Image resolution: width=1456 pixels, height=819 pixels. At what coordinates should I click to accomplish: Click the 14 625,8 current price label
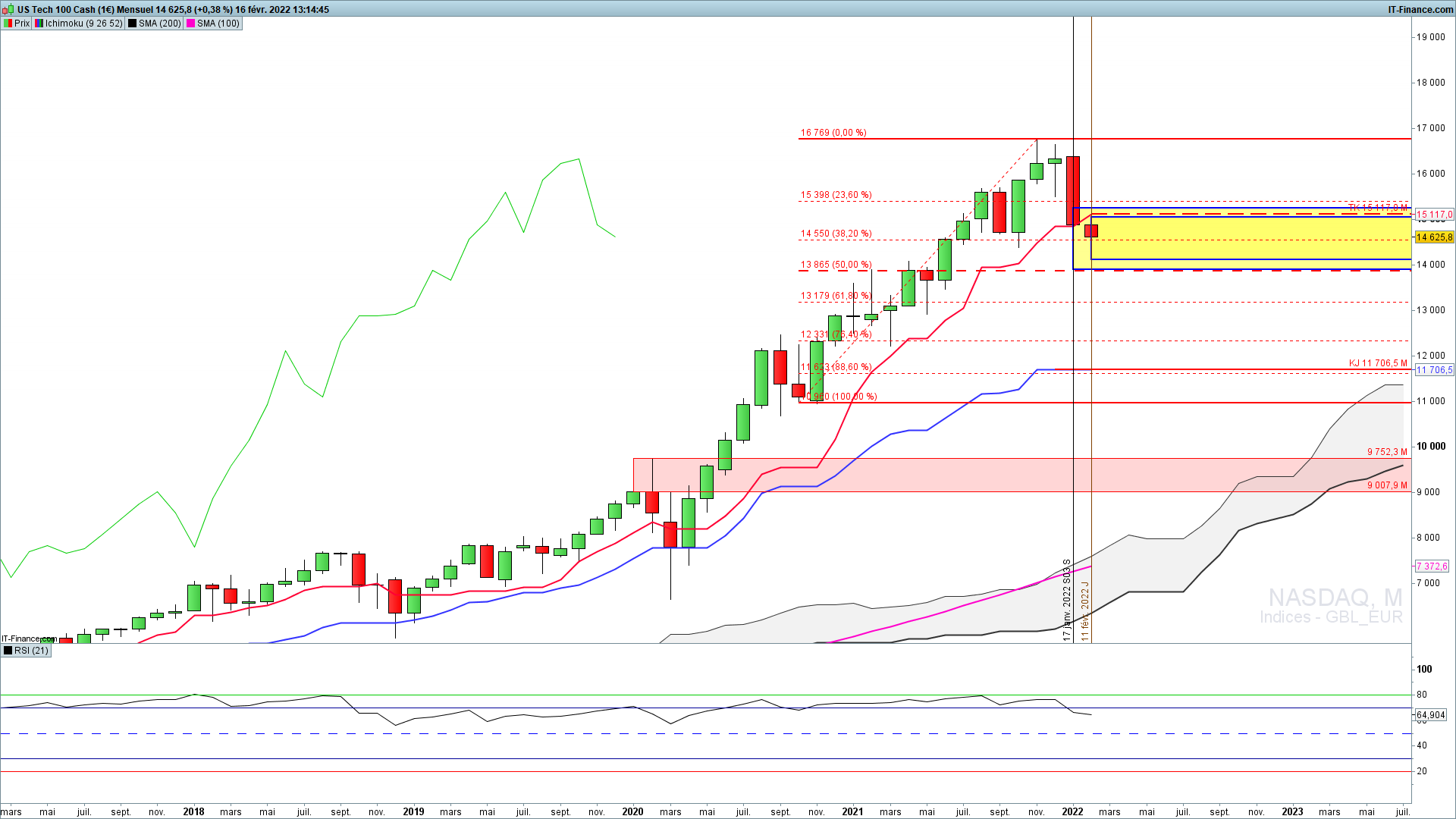click(1434, 237)
